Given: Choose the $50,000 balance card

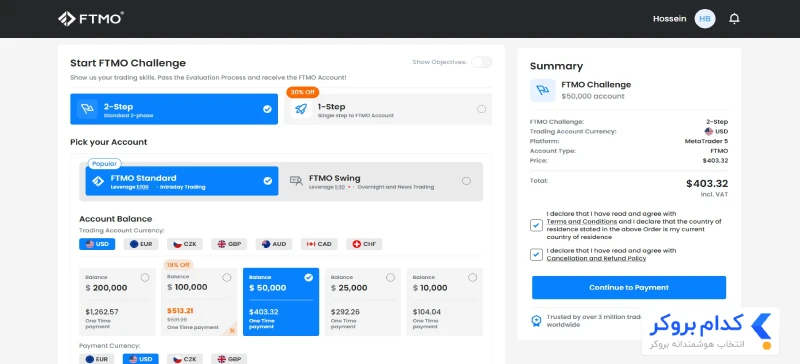Looking at the screenshot, I should [281, 302].
